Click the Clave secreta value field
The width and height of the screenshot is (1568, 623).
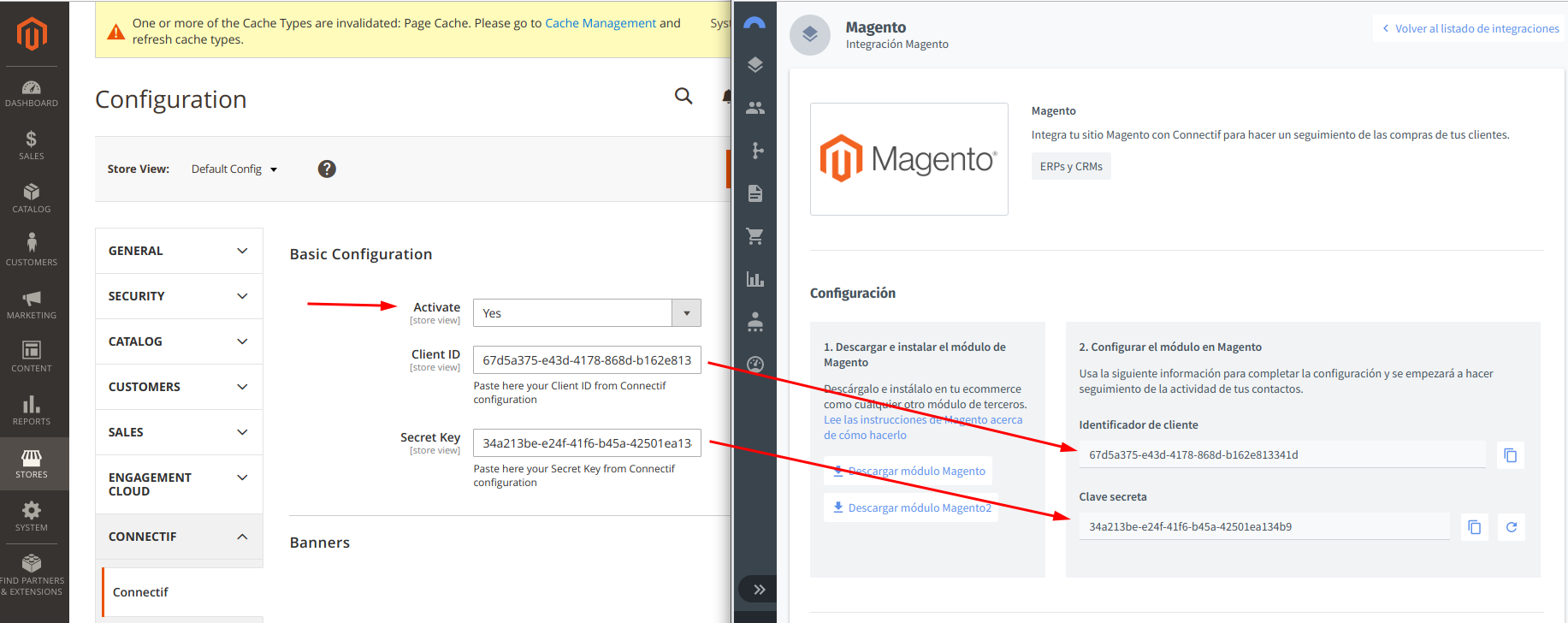1264,526
